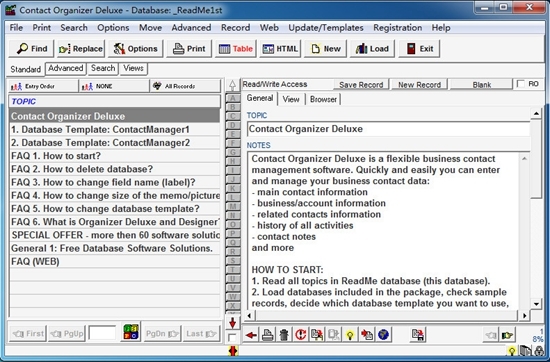Switch to the Views toolbar tab

(133, 68)
